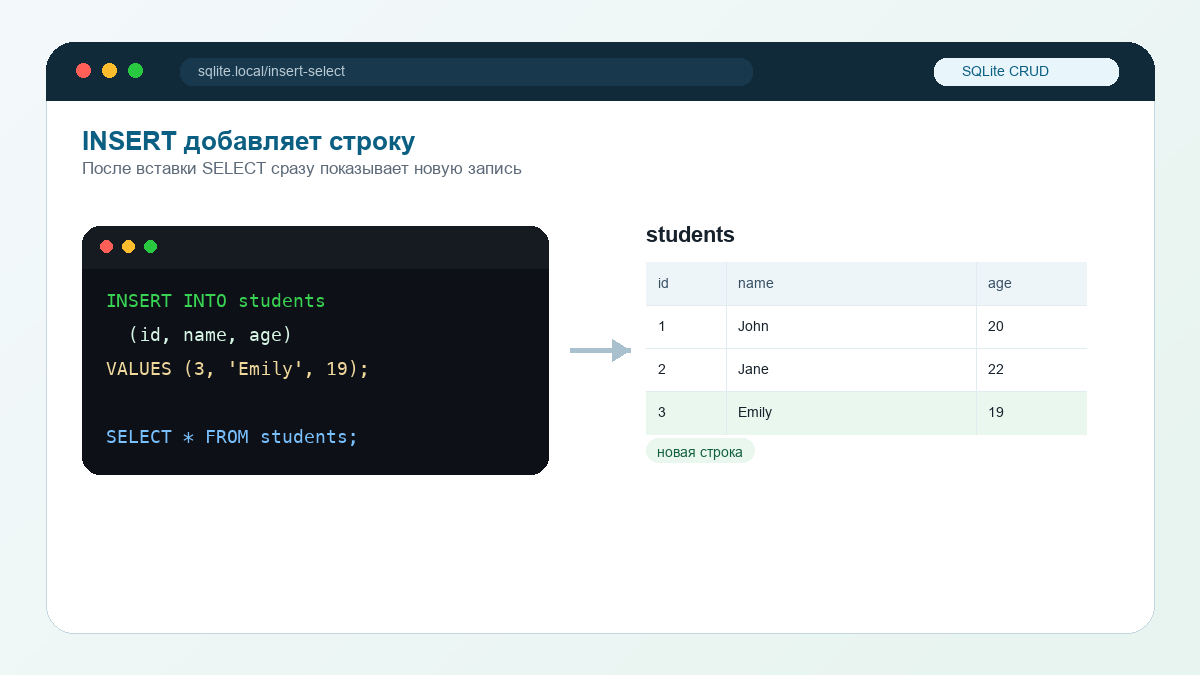Select the "Jane" name cell

click(851, 370)
